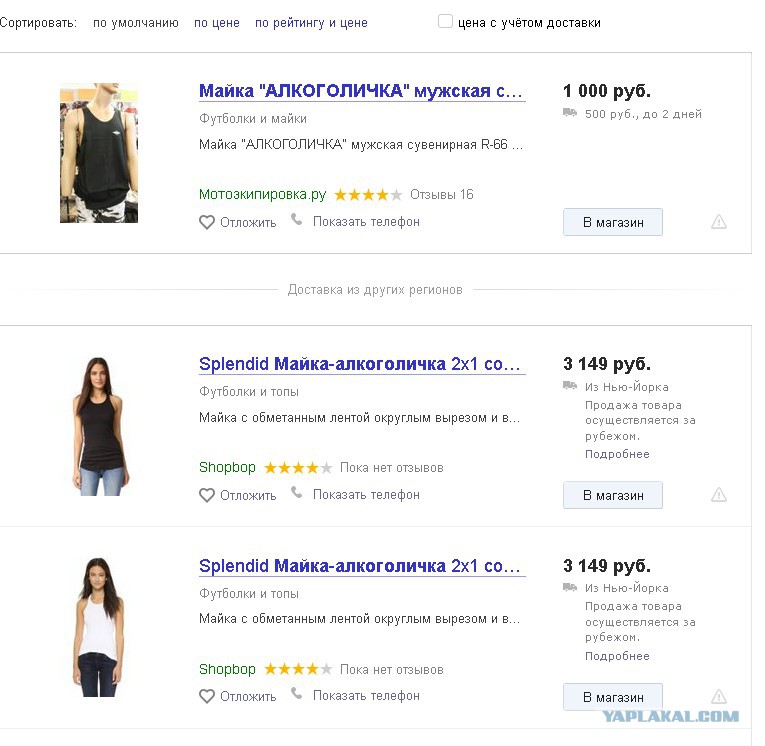
Task: Sort results "по цене"
Action: pyautogui.click(x=217, y=23)
